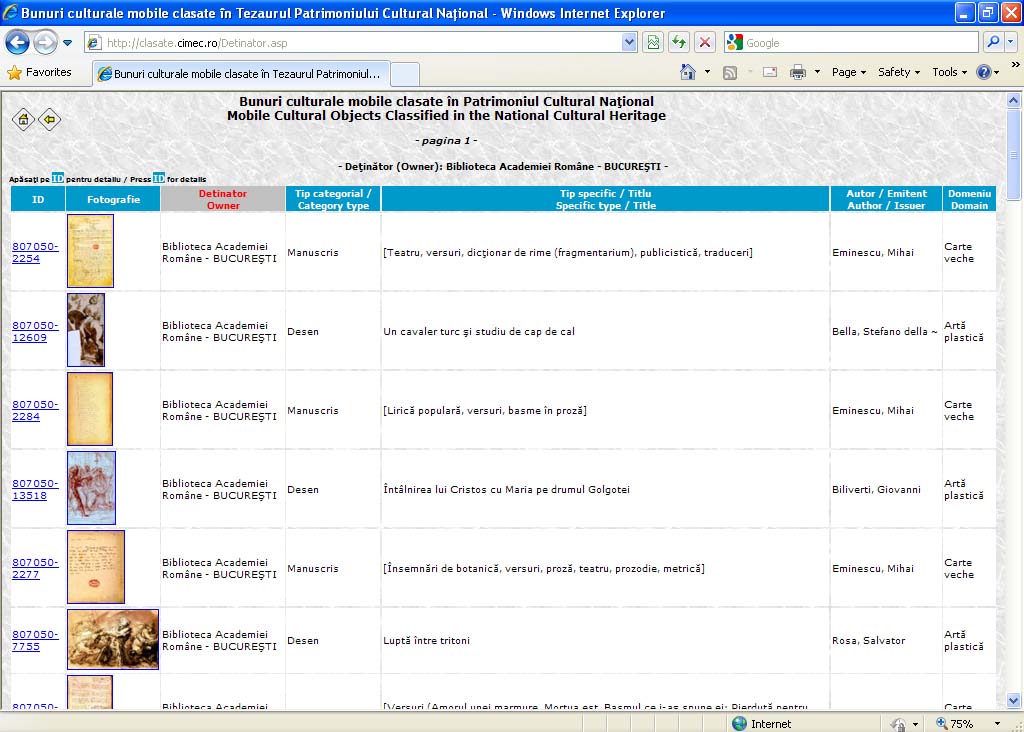Click title 'Luptă între tritoni'
The width and height of the screenshot is (1024, 732).
click(426, 641)
